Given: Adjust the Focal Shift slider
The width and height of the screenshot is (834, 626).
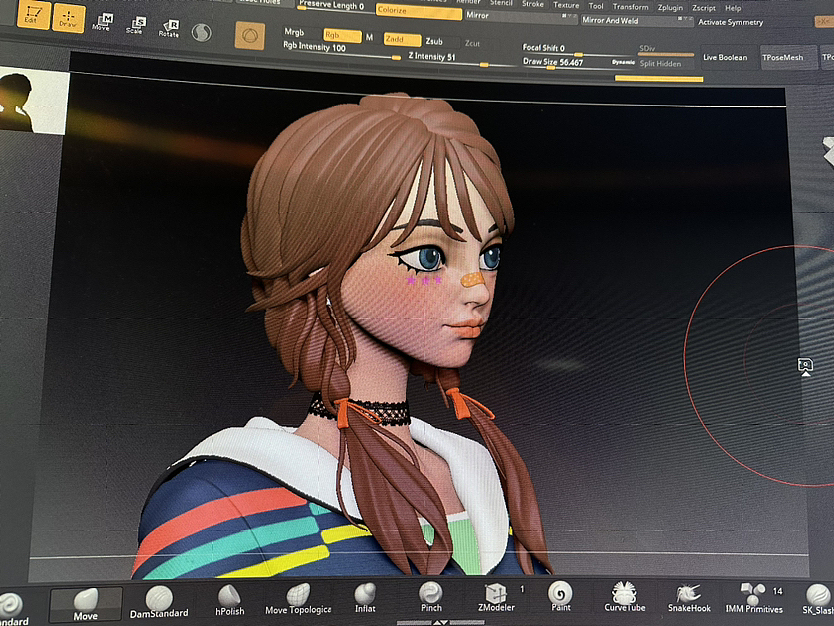Looking at the screenshot, I should point(577,49).
